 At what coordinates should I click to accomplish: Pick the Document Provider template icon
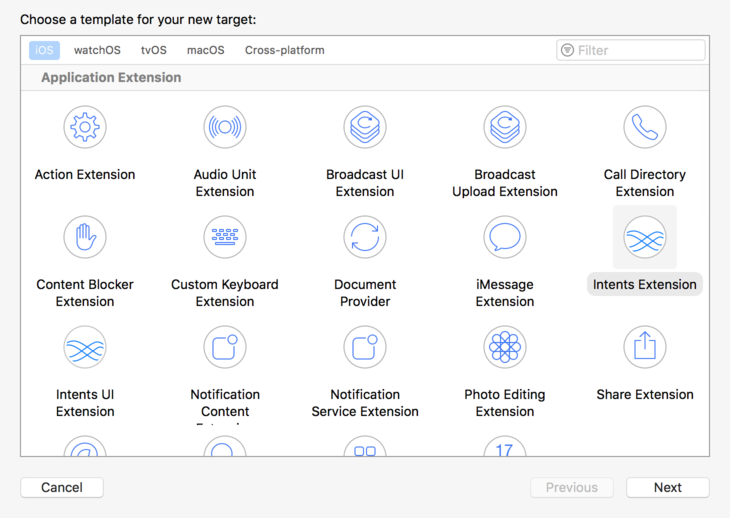[365, 238]
